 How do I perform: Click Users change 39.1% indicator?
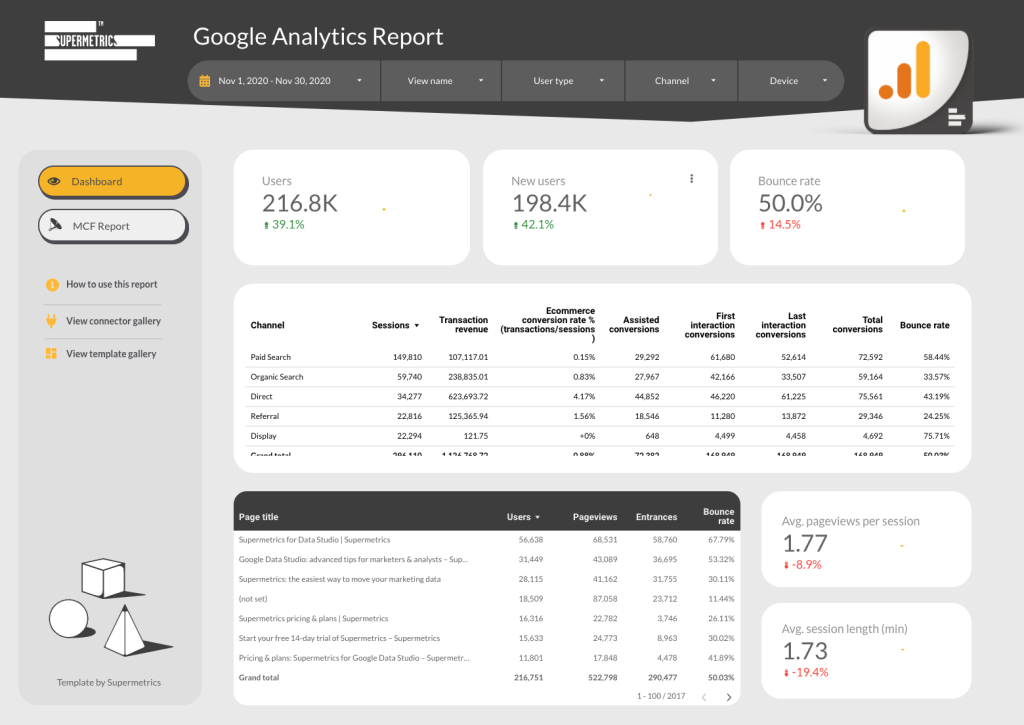point(284,225)
